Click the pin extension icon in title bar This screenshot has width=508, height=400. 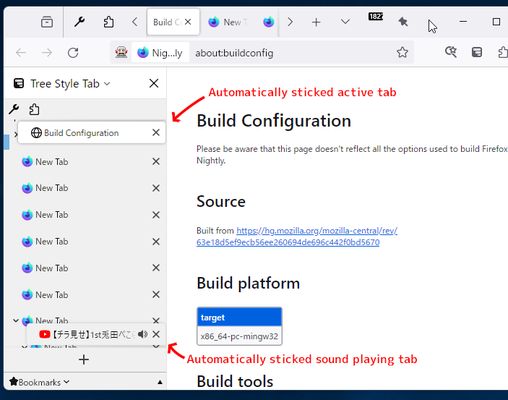coord(403,22)
